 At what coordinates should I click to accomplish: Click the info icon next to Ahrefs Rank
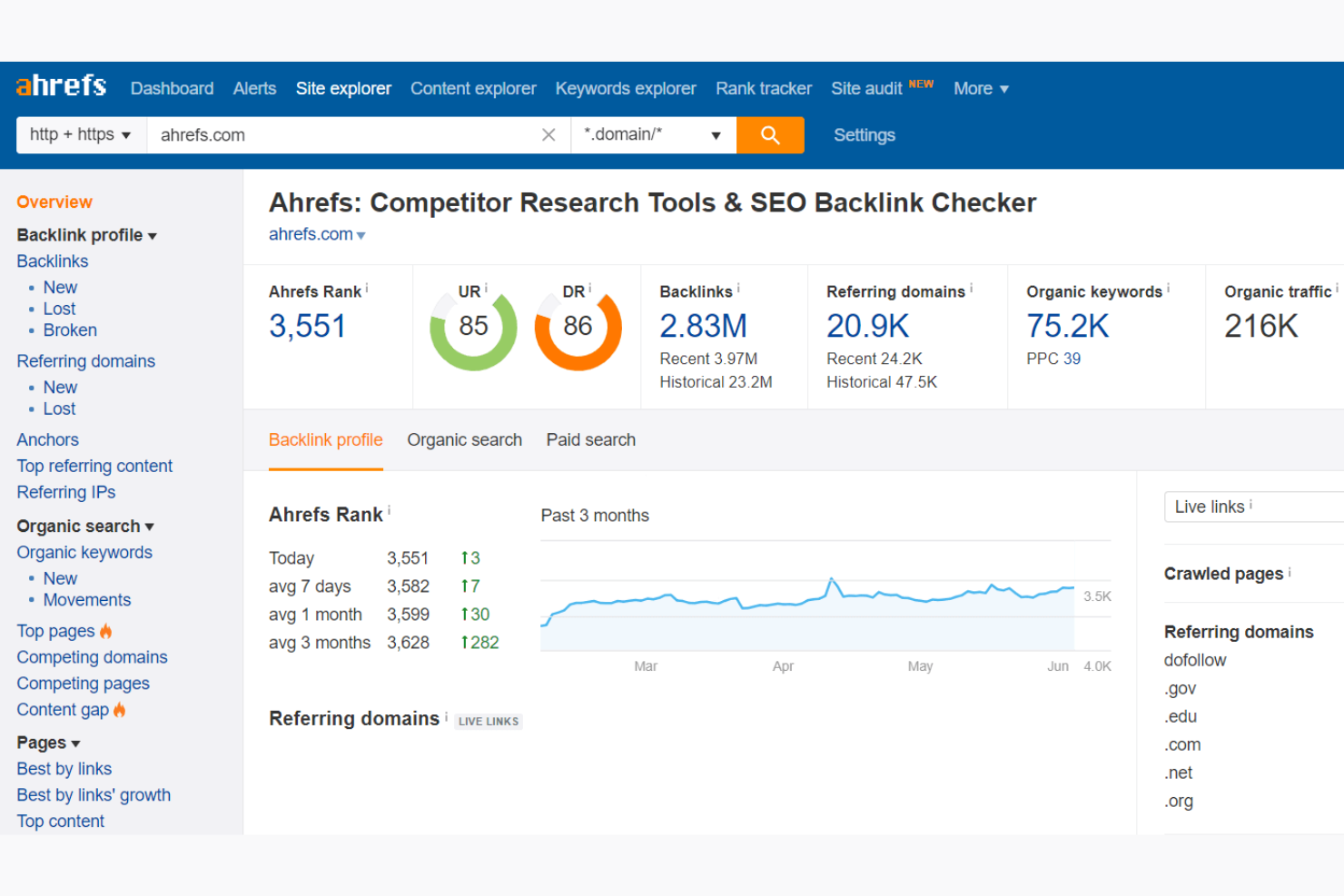[x=366, y=286]
